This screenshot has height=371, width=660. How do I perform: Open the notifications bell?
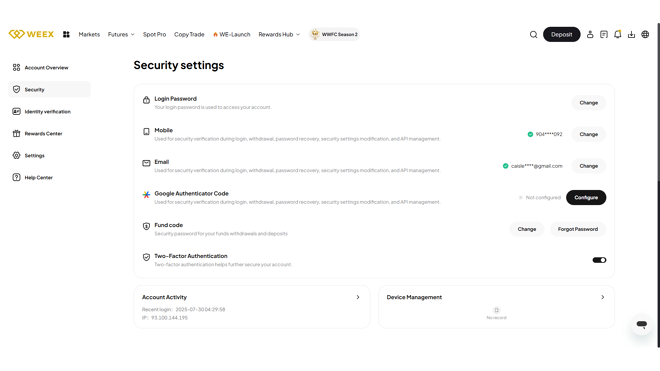[x=617, y=35]
